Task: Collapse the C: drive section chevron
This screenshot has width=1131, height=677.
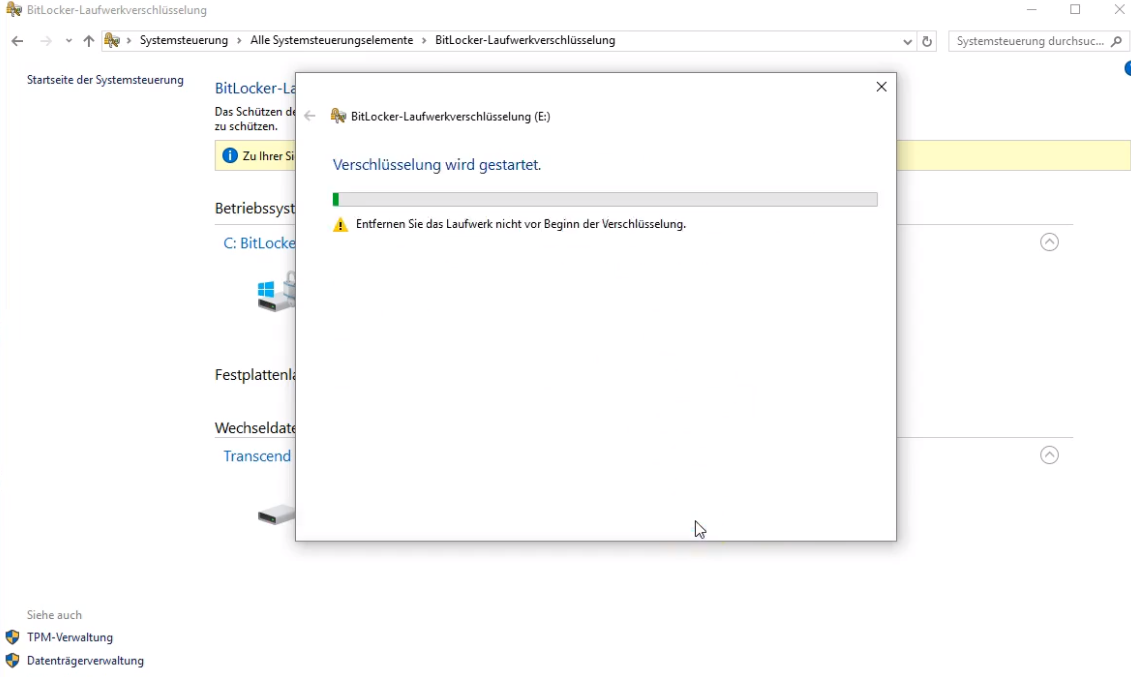Action: (x=1049, y=242)
